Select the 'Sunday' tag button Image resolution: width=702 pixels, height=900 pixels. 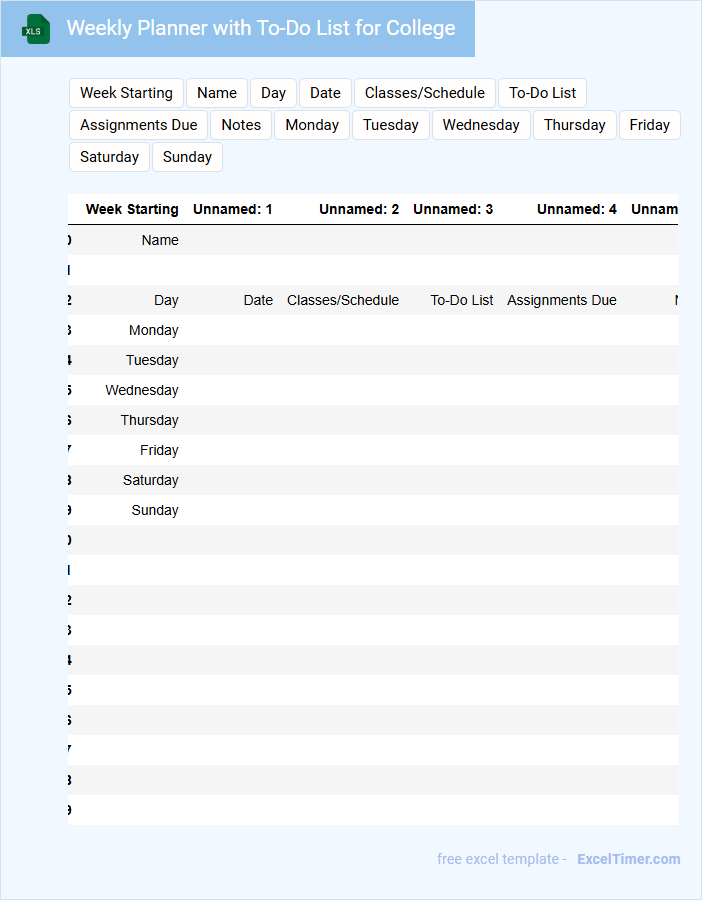click(x=187, y=157)
